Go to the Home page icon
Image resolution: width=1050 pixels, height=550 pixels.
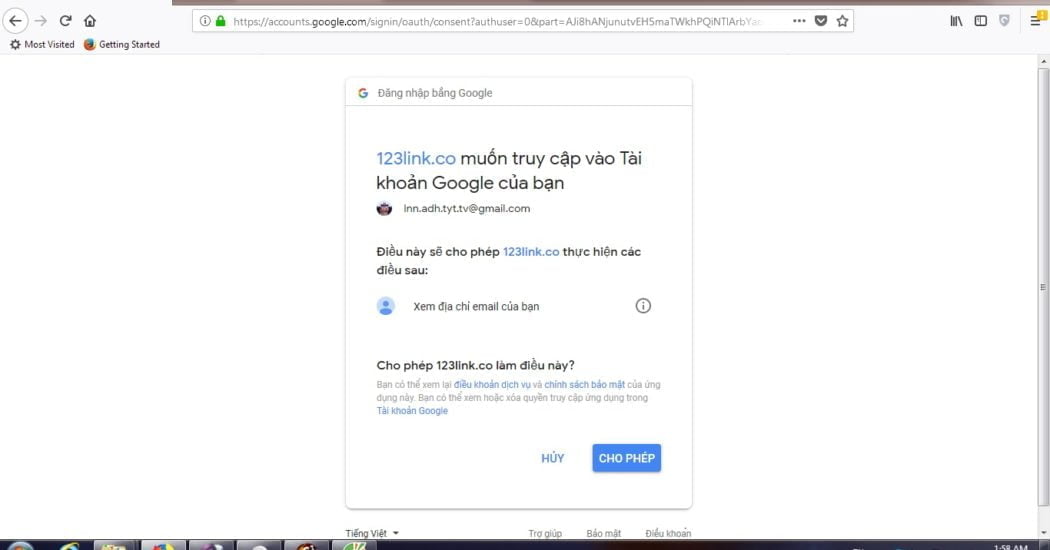(90, 21)
